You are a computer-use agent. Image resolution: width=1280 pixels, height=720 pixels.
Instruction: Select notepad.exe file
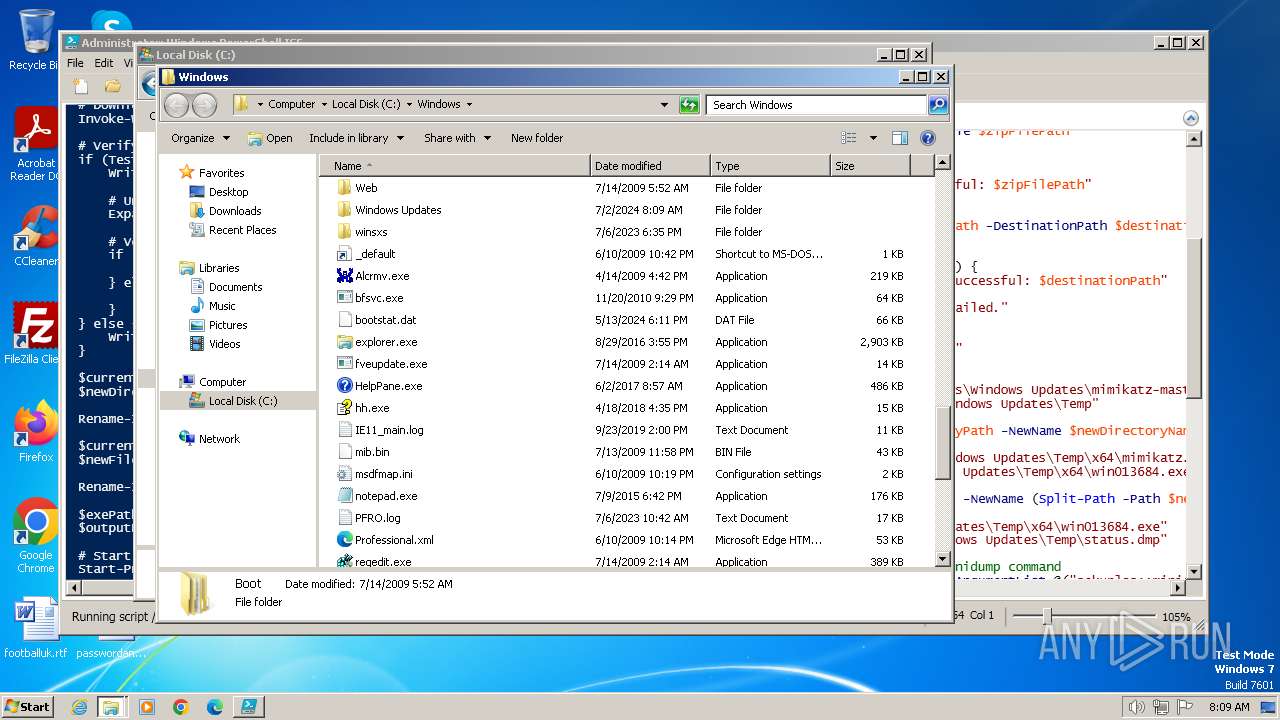coord(377,496)
